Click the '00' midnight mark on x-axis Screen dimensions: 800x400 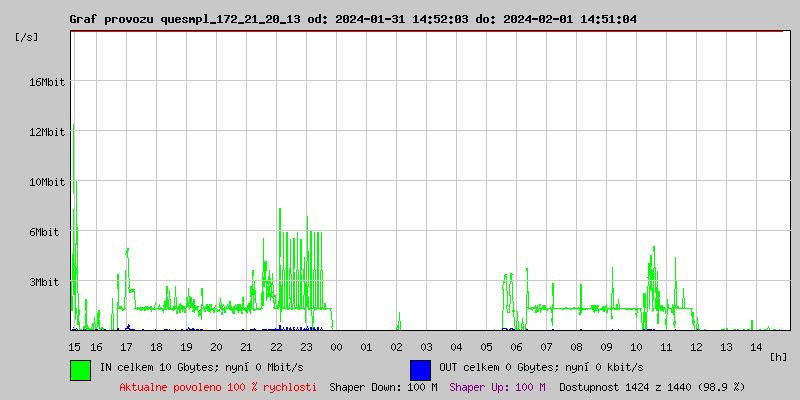click(x=336, y=346)
